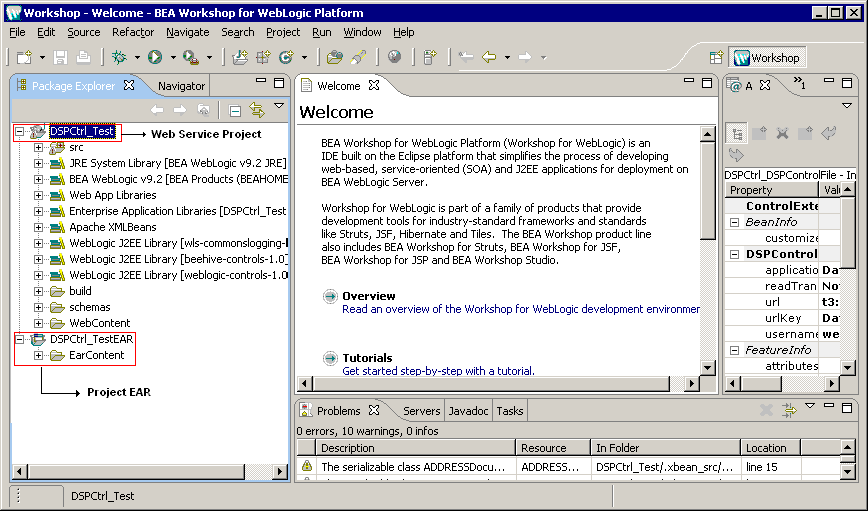Collapse the BeanInfo property group
Viewport: 868px width, 511px height.
[x=735, y=223]
